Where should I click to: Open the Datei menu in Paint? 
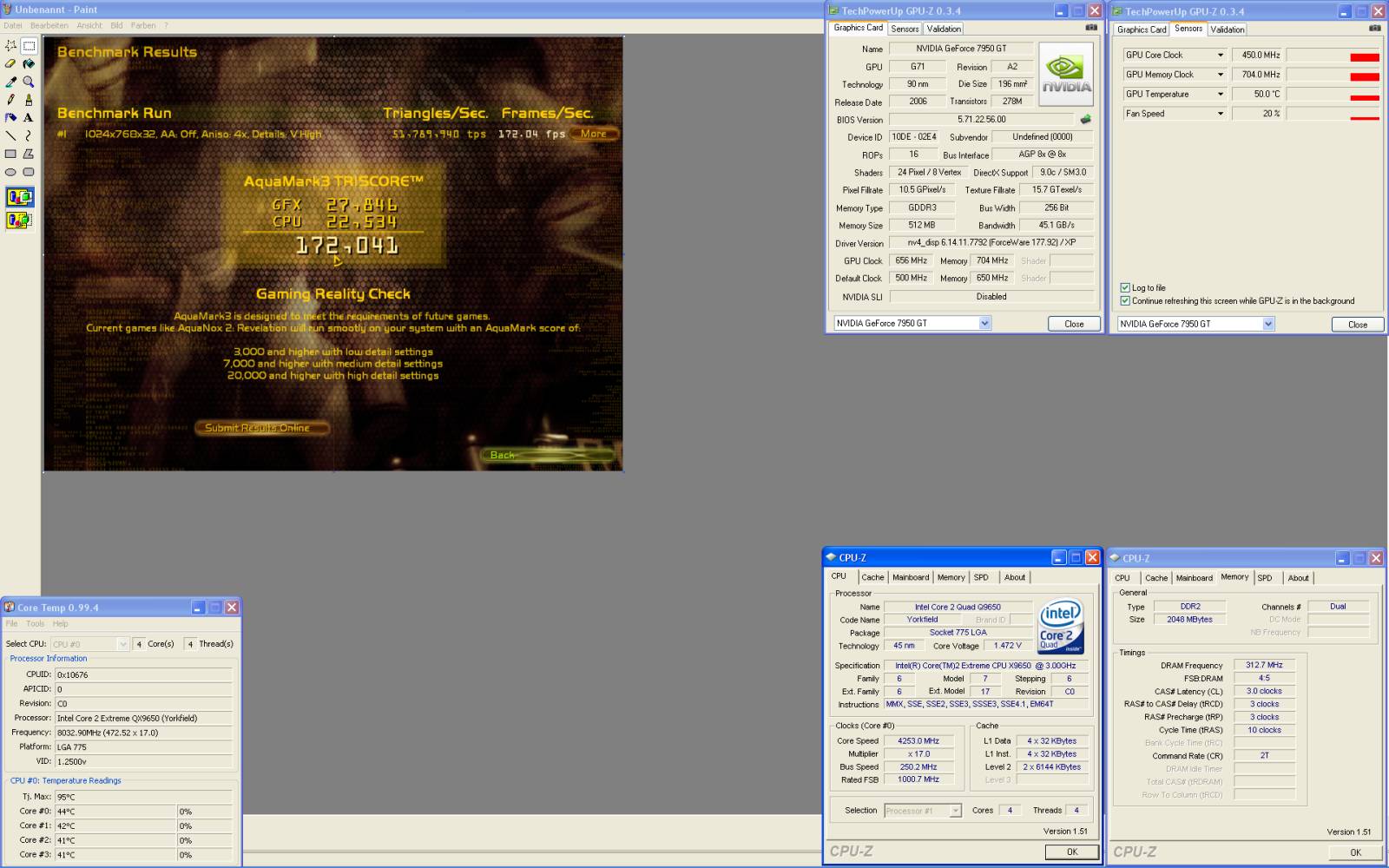(x=12, y=25)
